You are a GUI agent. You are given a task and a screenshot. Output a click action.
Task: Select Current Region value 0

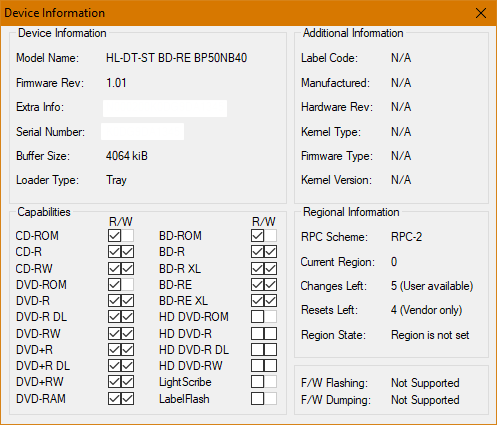pyautogui.click(x=394, y=262)
